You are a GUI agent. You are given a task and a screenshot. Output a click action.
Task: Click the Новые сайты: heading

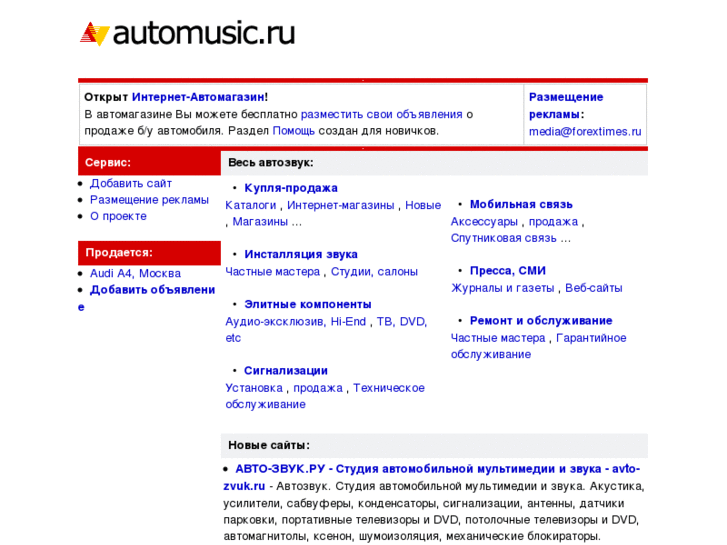tap(269, 445)
